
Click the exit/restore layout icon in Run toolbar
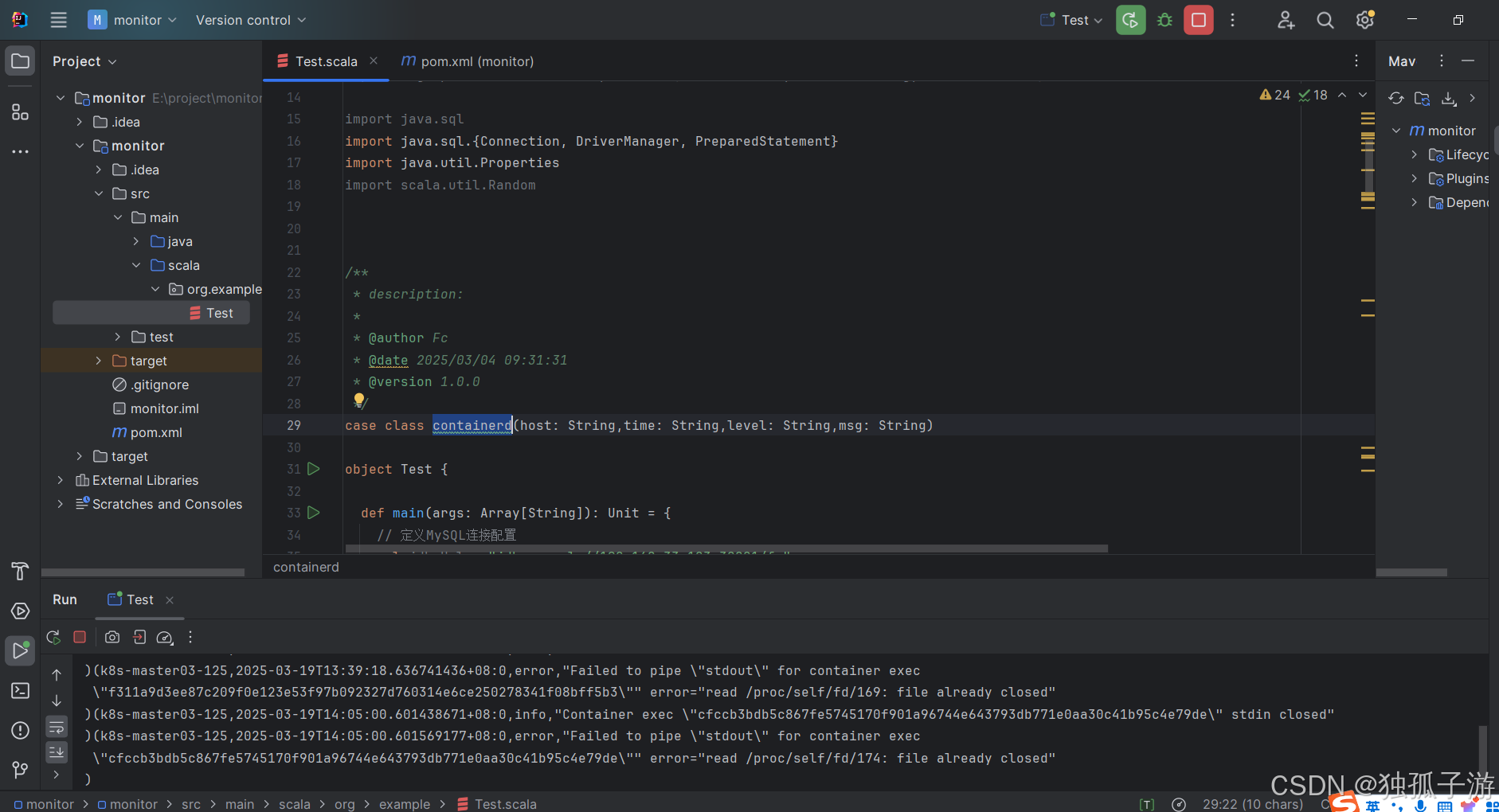pyautogui.click(x=139, y=637)
